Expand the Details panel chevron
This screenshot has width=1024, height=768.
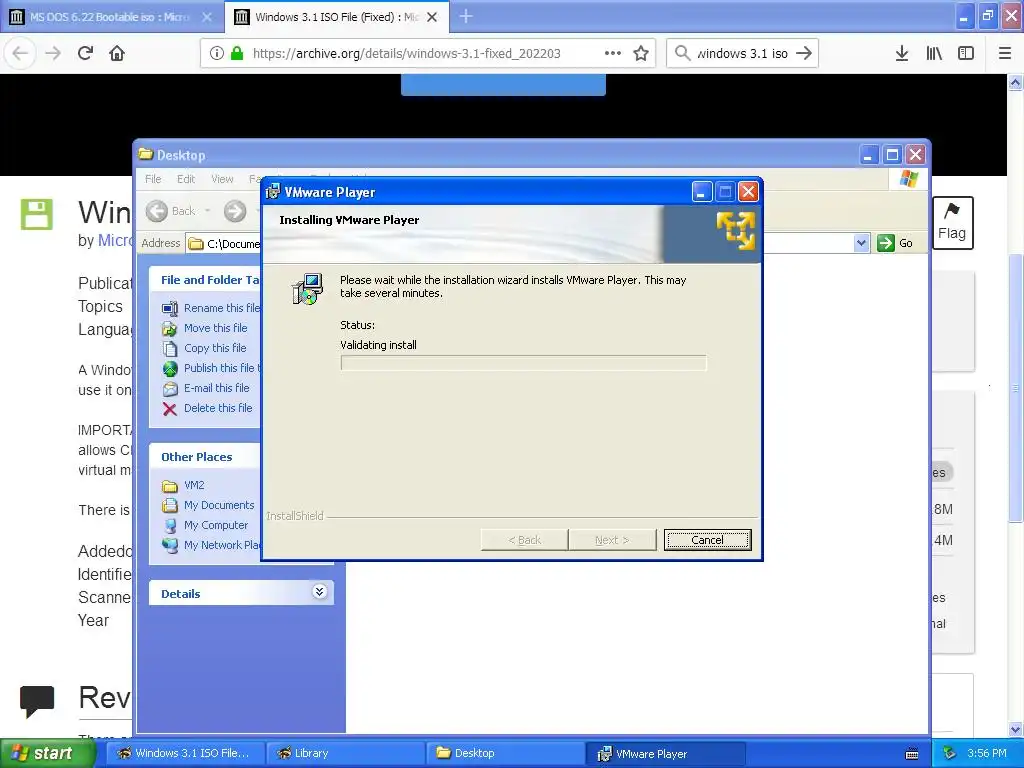(319, 592)
